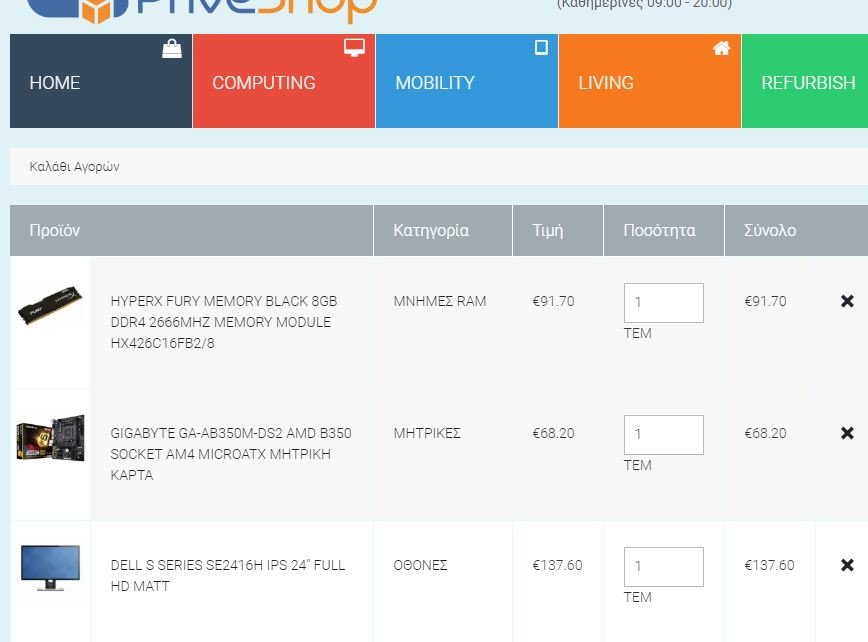868x642 pixels.
Task: Click the €91.70 price in Τιμή column
Action: (x=553, y=301)
